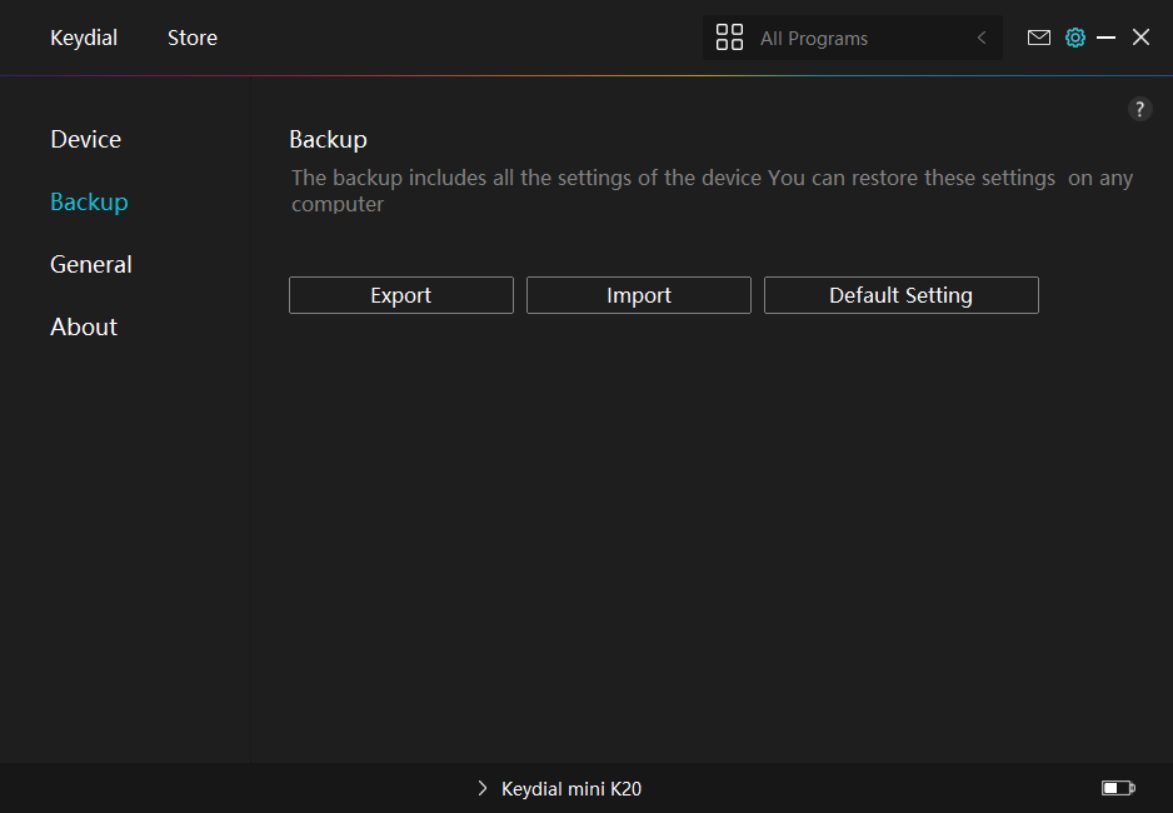The image size is (1173, 813).
Task: Click the four-squares programs grid icon
Action: tap(730, 38)
